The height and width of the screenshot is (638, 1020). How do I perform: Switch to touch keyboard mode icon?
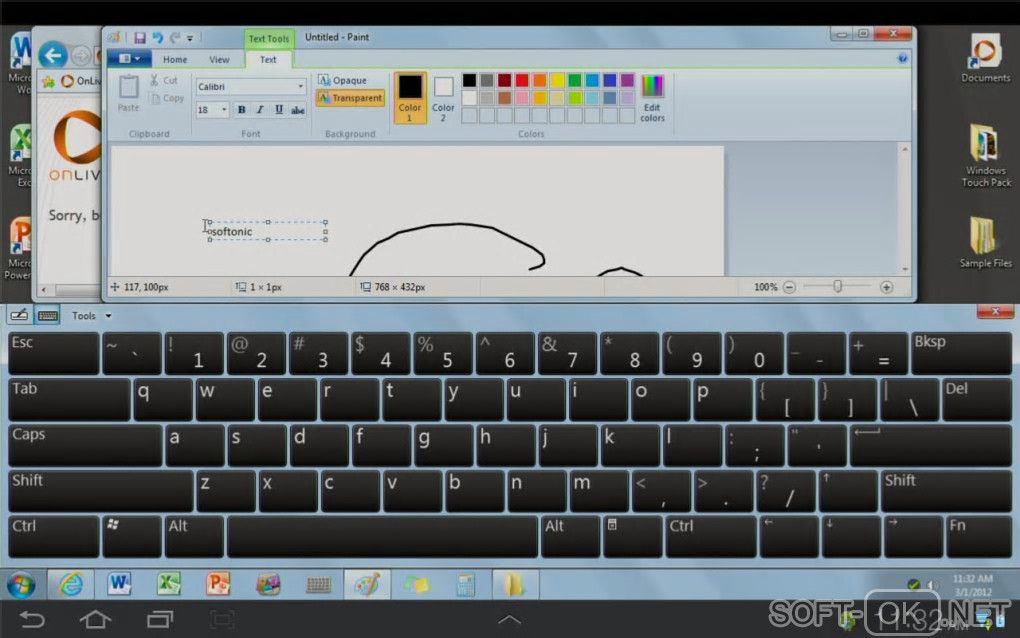coord(47,315)
